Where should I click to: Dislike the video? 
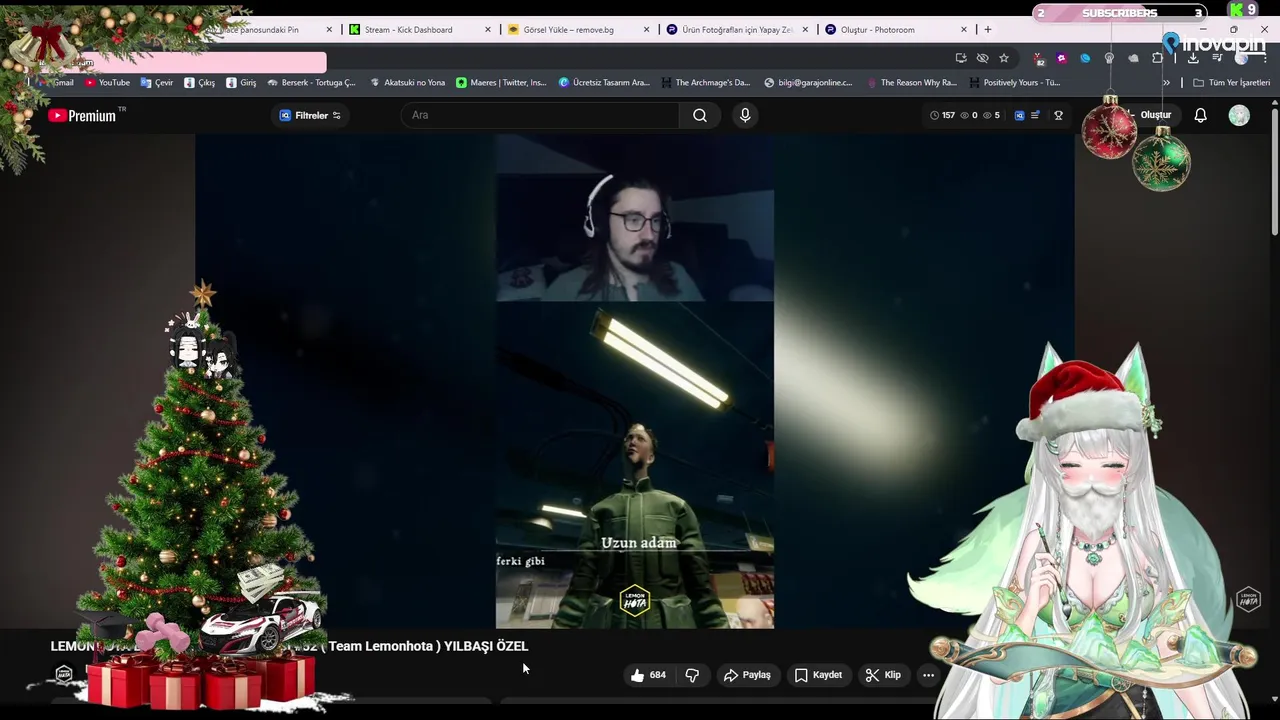[x=692, y=675]
